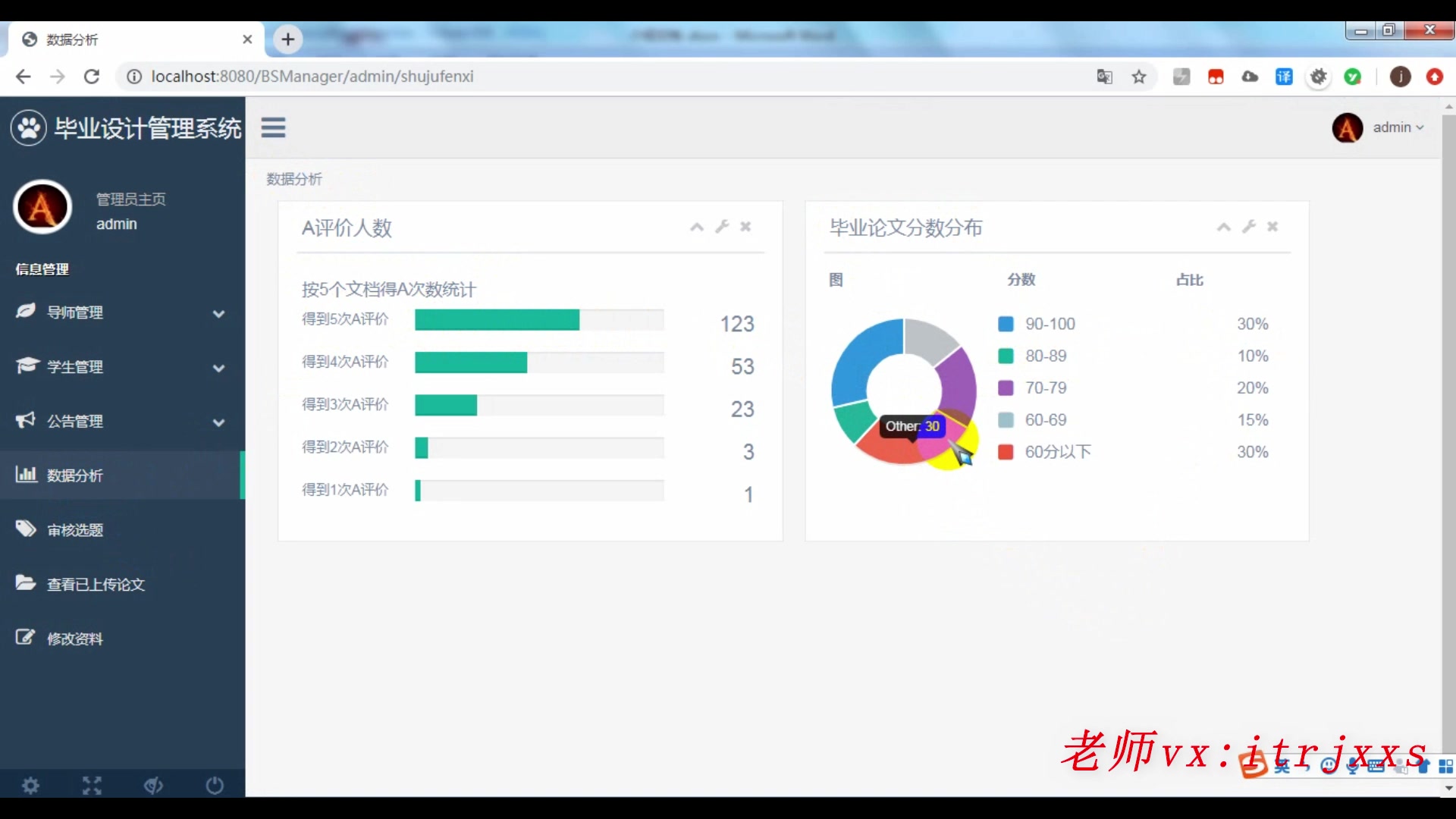Click the 得到4次A评价 progress bar
Viewport: 1456px width, 819px height.
(539, 362)
